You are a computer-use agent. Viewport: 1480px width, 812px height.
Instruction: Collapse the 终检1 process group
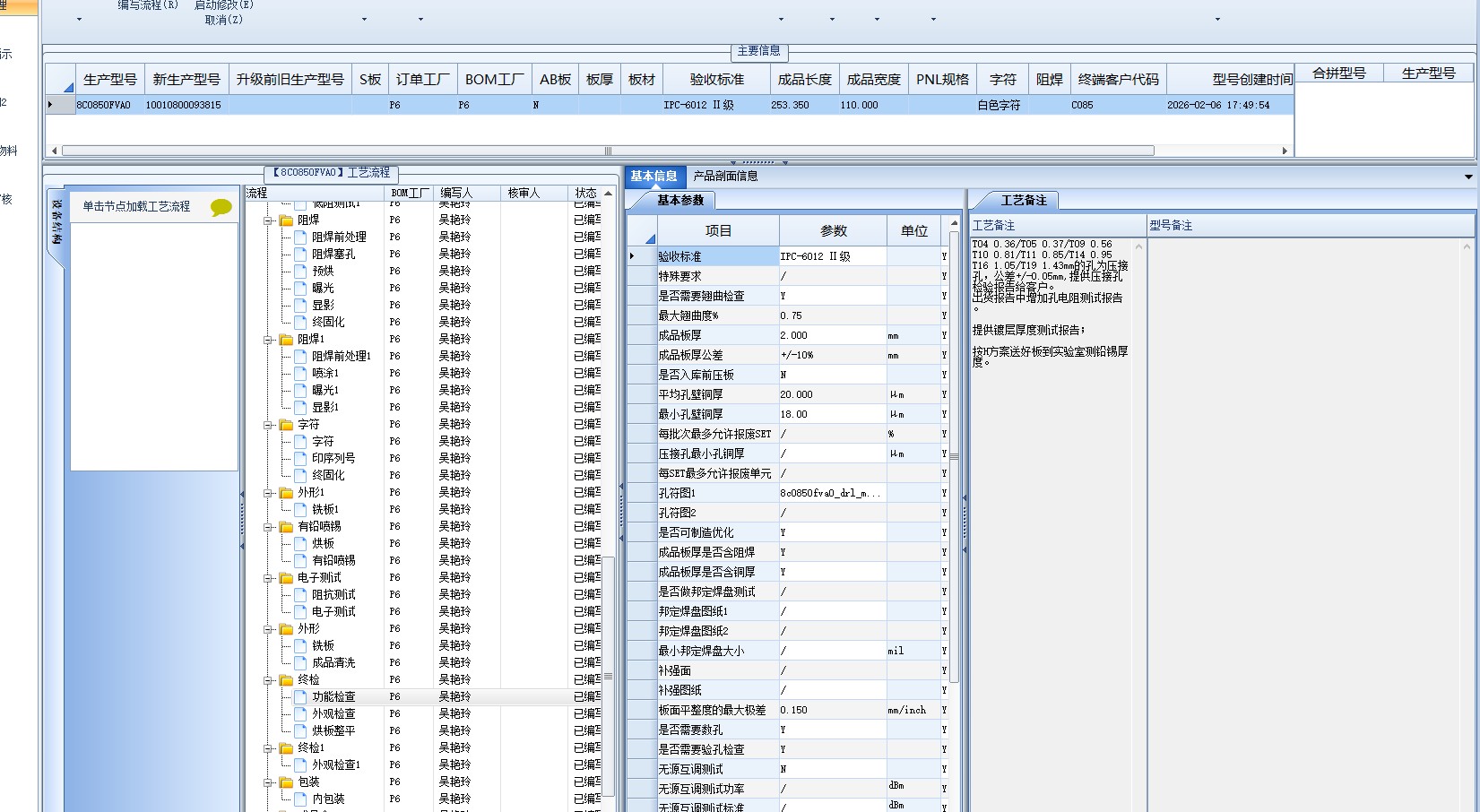click(x=268, y=748)
